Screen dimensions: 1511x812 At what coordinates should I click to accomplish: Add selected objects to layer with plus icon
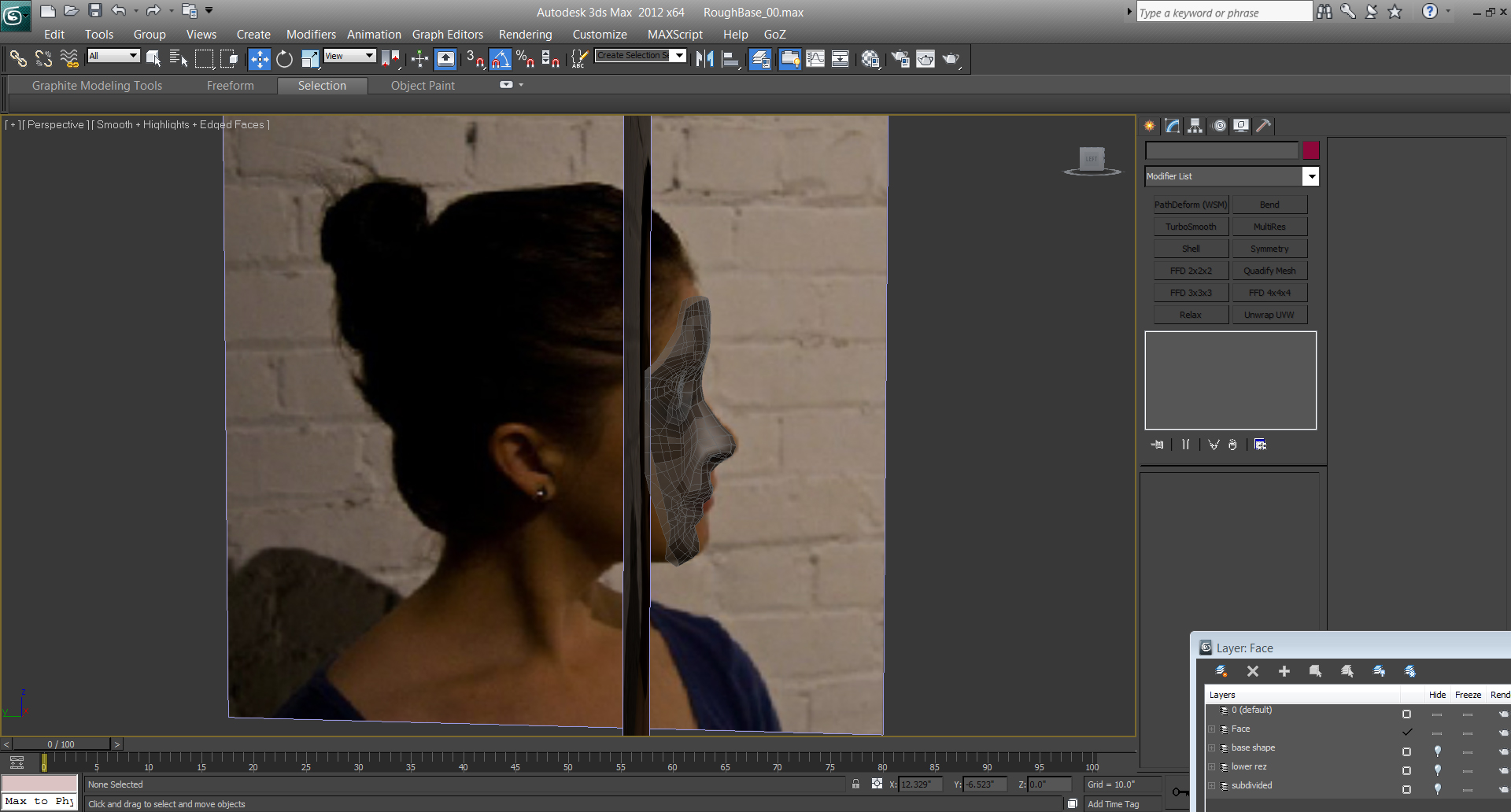coord(1284,671)
